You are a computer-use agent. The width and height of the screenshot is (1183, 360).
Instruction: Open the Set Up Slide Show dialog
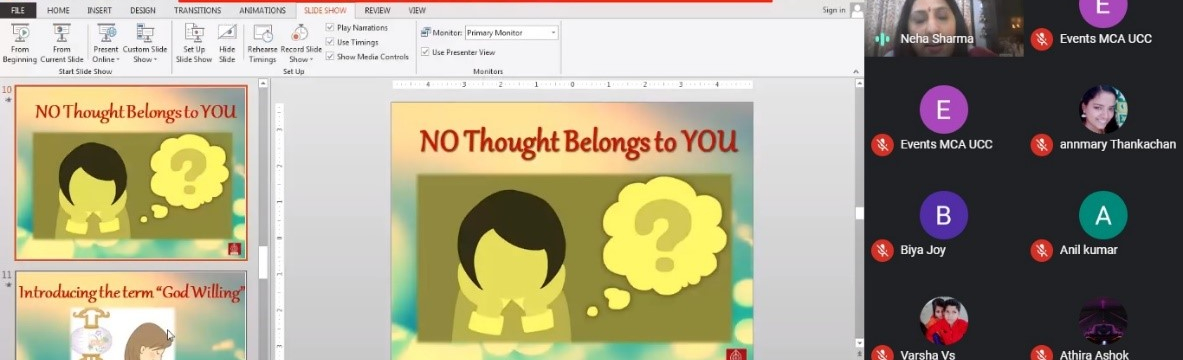click(x=194, y=43)
